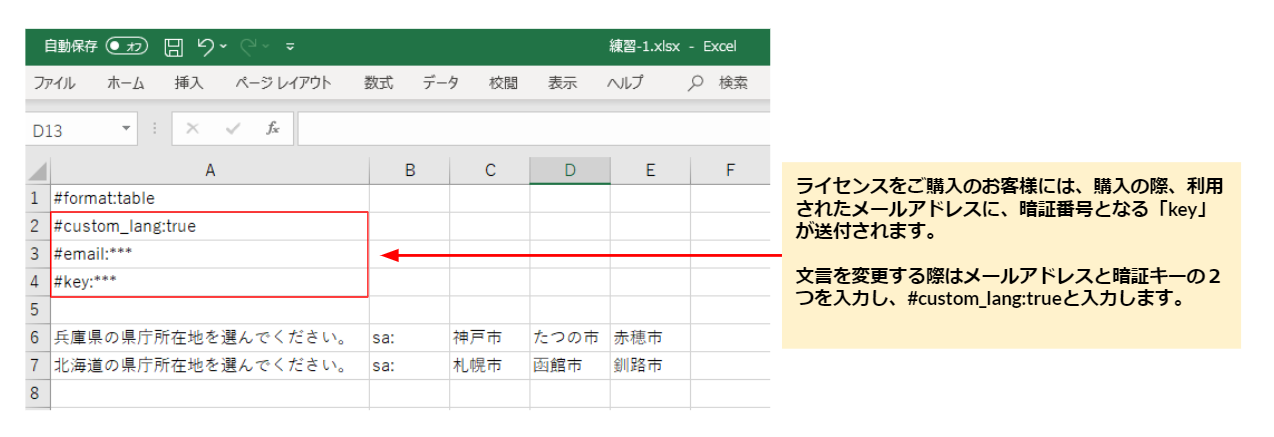Screen dimensions: 1274x437
Task: Click inside the formula bar input
Action: (533, 129)
